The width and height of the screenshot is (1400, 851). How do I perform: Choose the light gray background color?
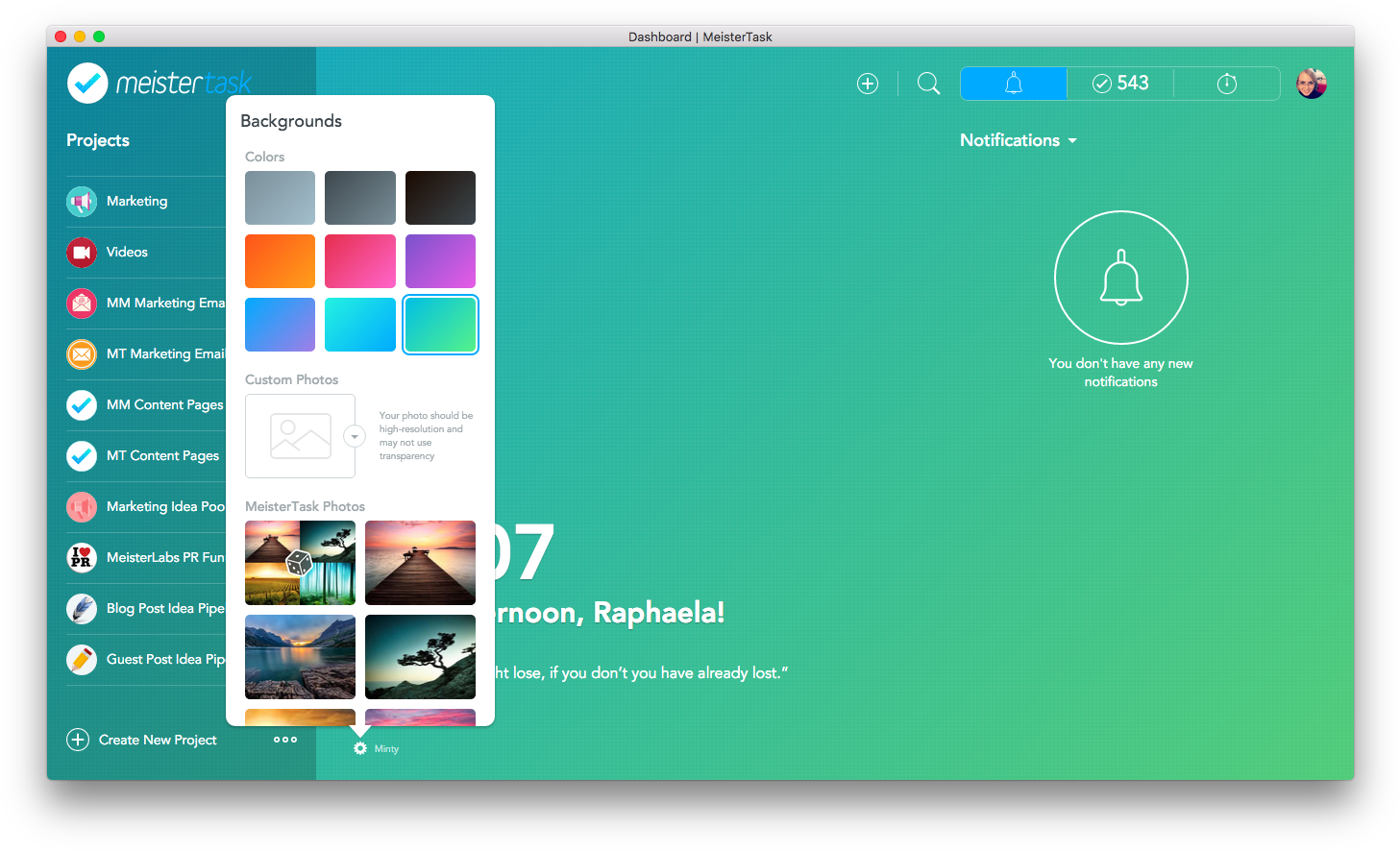coord(280,198)
